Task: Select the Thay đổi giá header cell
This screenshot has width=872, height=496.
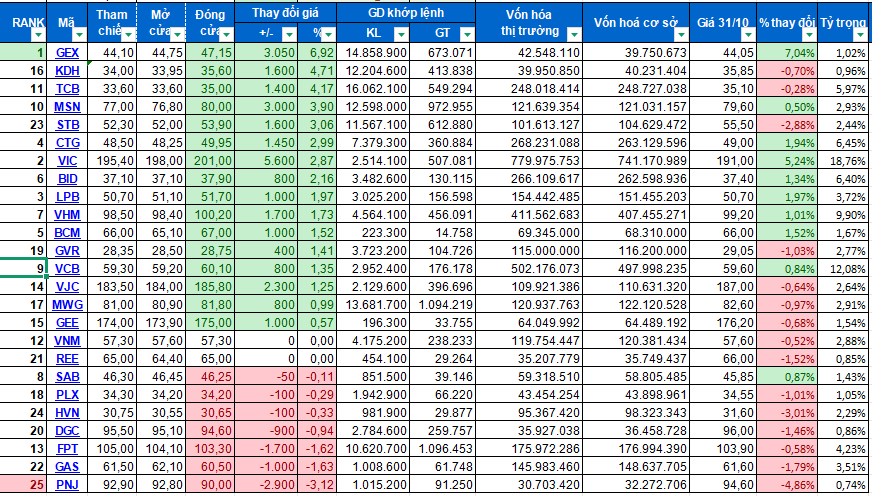Action: (285, 12)
